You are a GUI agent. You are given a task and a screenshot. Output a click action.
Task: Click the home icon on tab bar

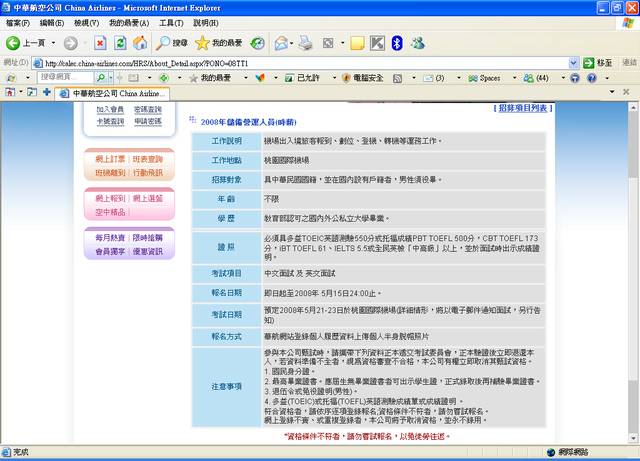point(10,92)
